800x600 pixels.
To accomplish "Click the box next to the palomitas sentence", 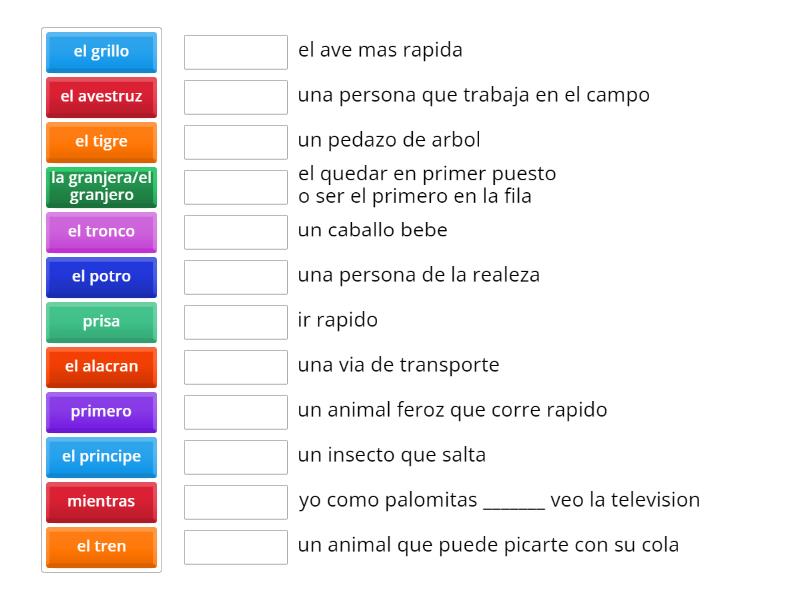I will coord(235,502).
